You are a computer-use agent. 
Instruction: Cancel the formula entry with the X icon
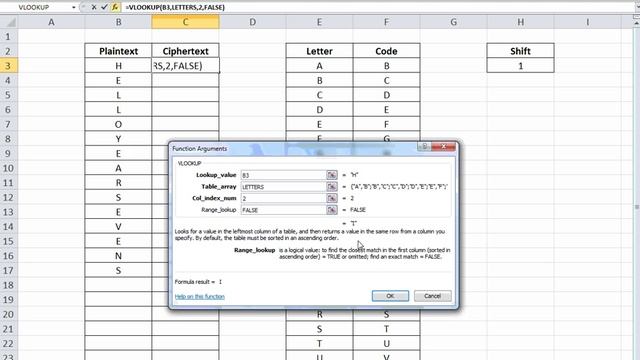point(94,7)
